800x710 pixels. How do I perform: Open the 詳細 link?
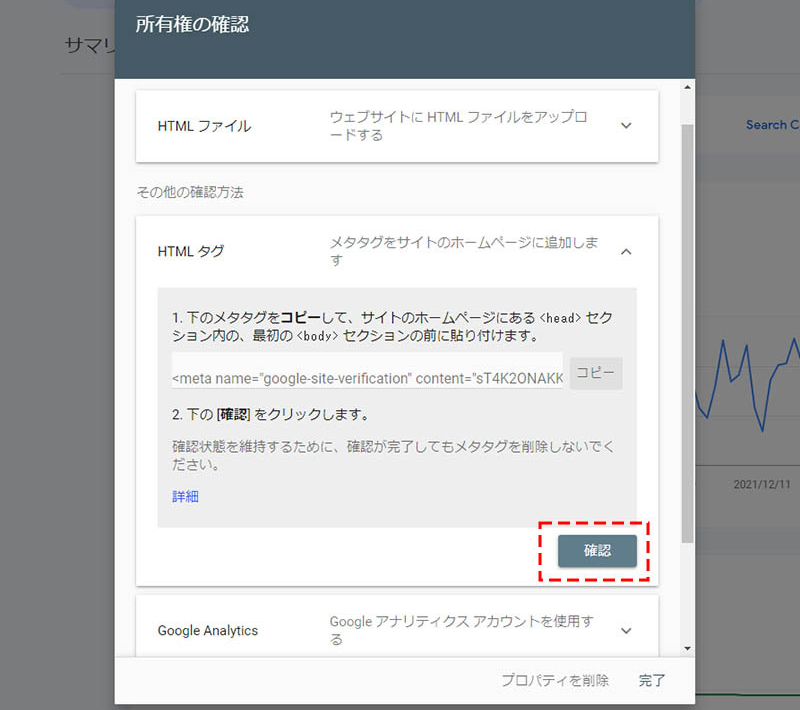click(x=185, y=496)
